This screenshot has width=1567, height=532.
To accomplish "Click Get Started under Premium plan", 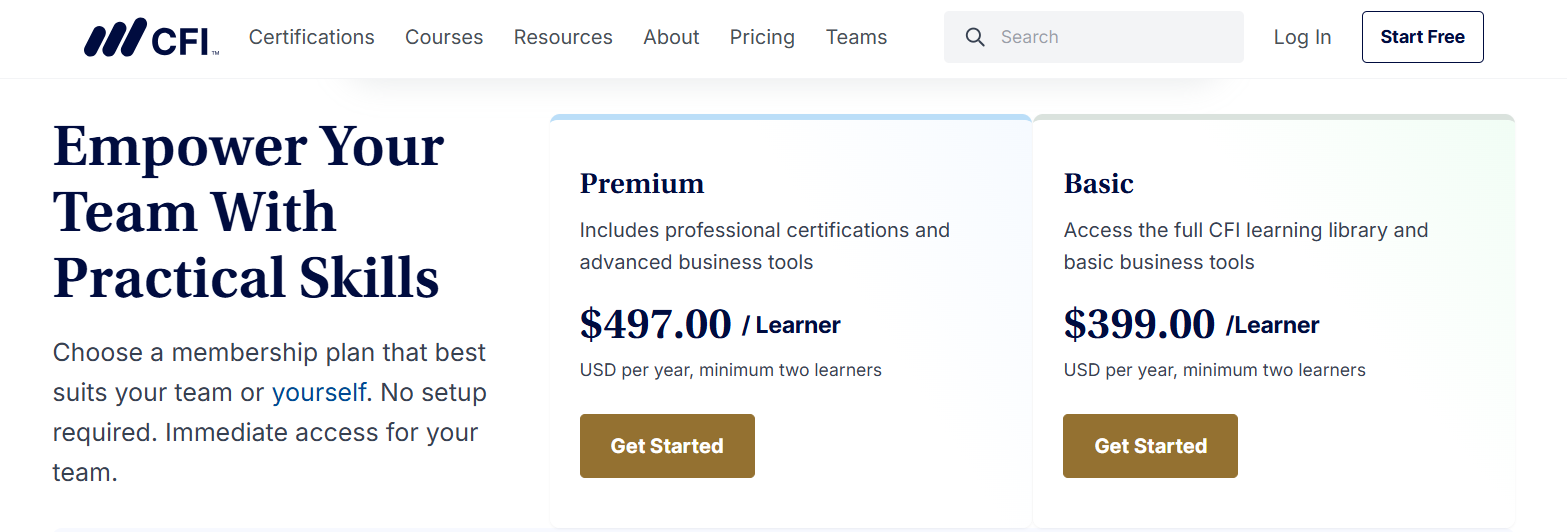I will [667, 446].
